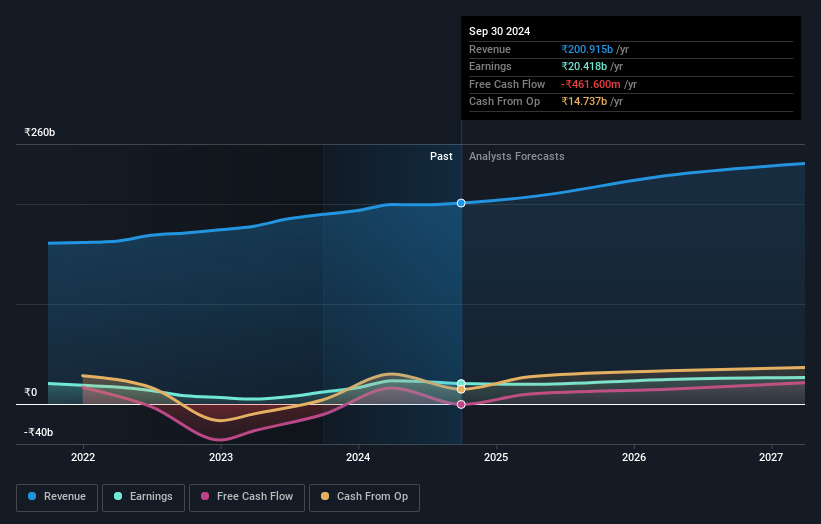Click the Earnings teal data point marker
Viewport: 821px width, 524px height.
click(x=461, y=383)
